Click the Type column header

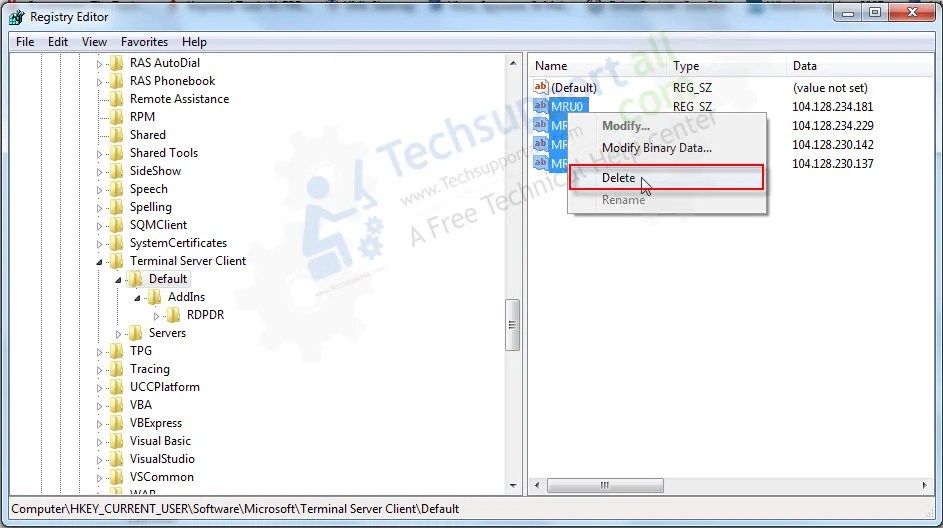(726, 66)
